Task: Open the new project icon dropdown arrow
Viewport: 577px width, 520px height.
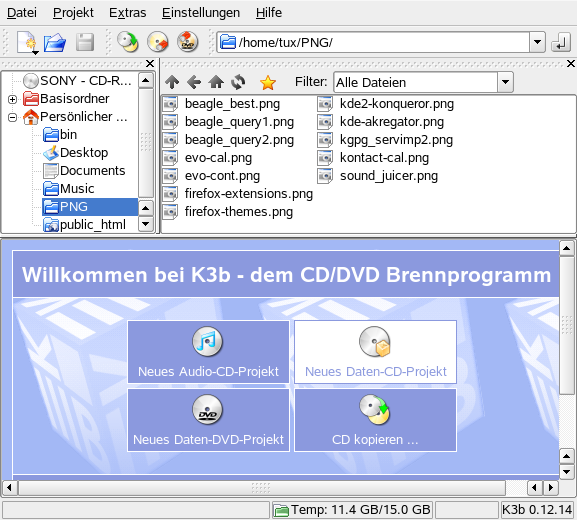Action: point(35,53)
